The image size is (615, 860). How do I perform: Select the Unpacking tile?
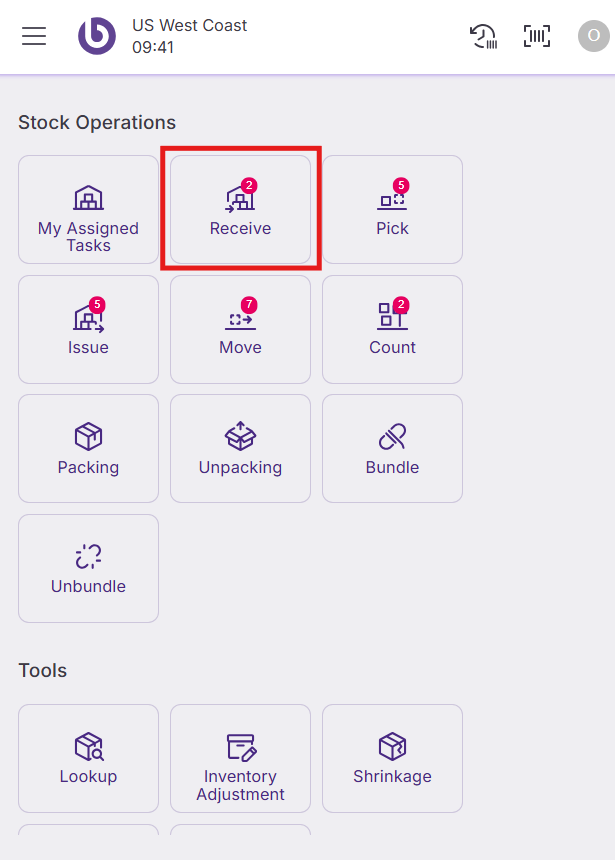pyautogui.click(x=240, y=448)
